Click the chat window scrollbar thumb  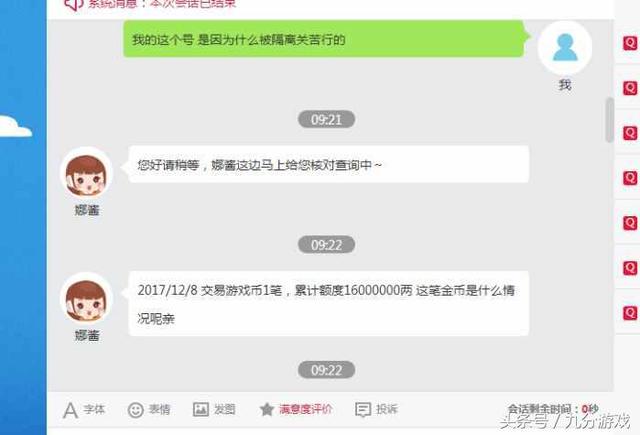pyautogui.click(x=610, y=120)
